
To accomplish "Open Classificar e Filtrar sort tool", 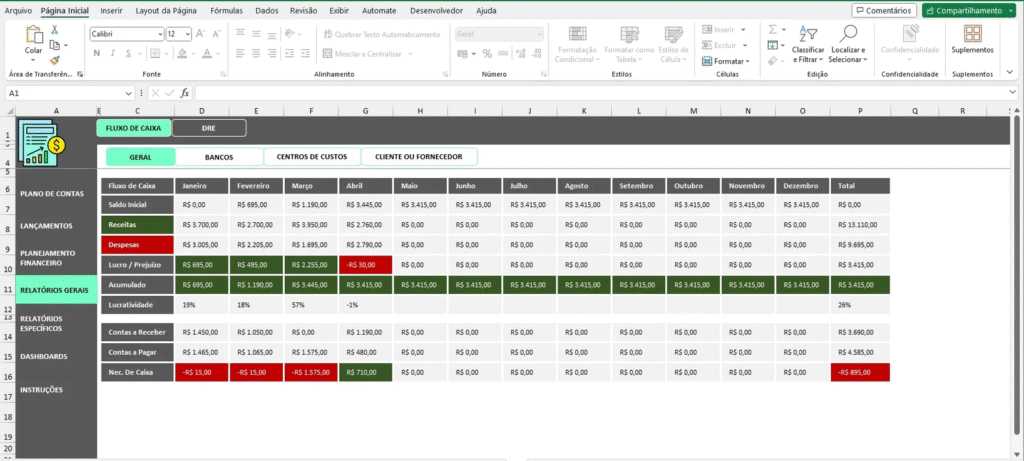I will point(807,38).
